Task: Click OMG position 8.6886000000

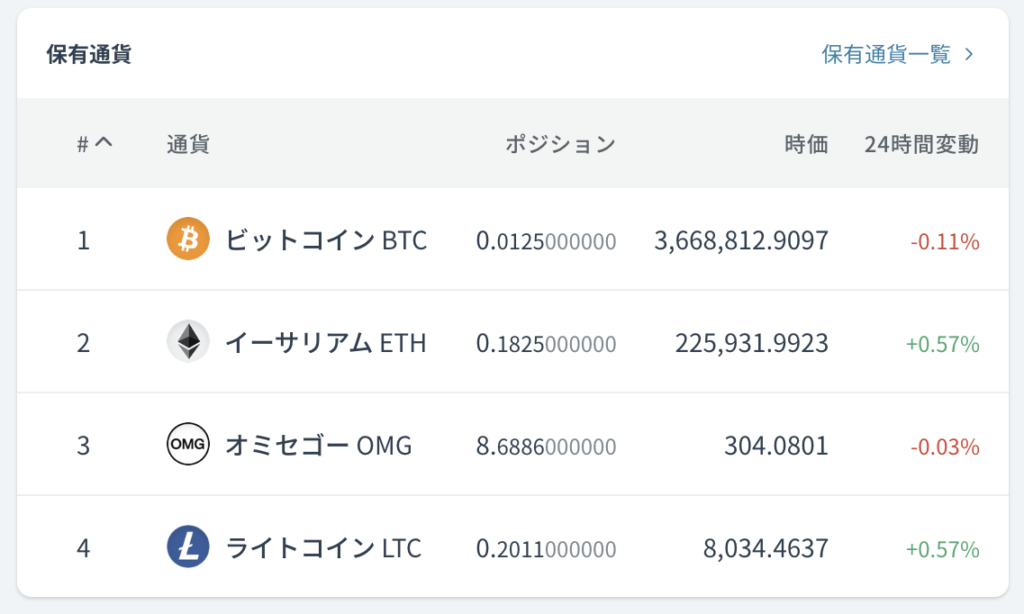Action: pos(546,446)
